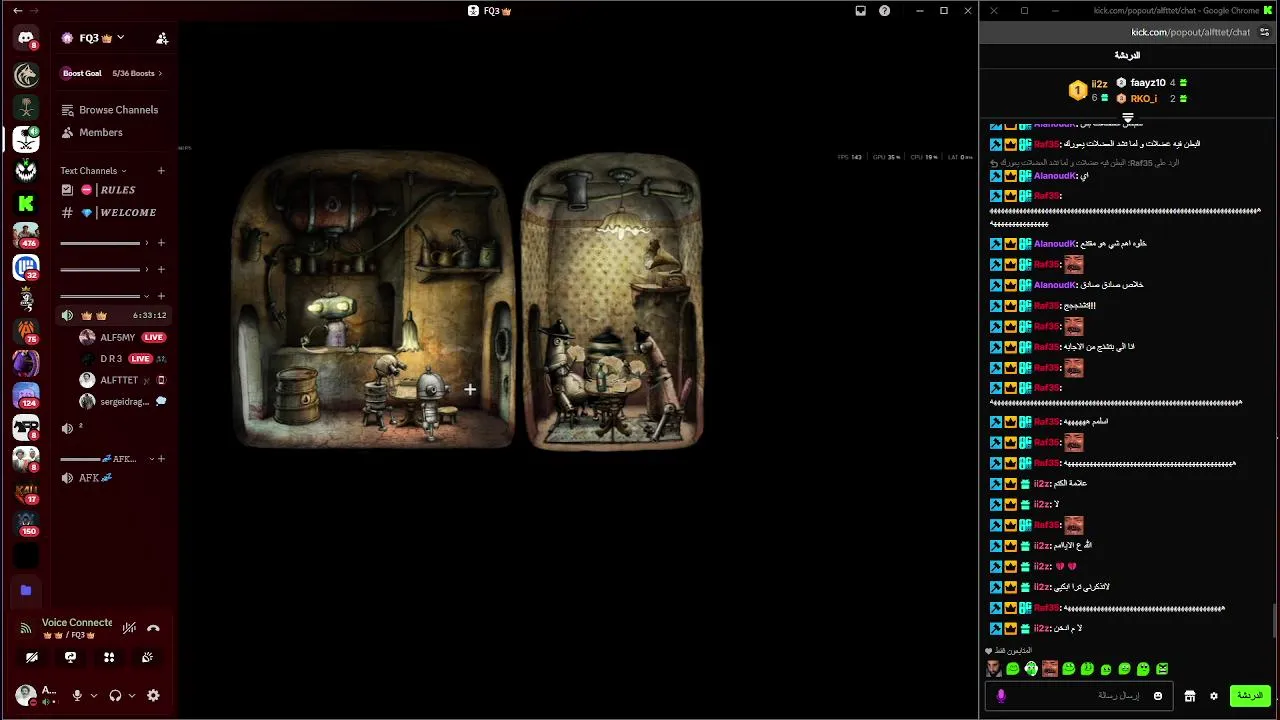Open microphone input options arrow
The height and width of the screenshot is (720, 1280).
coord(94,695)
